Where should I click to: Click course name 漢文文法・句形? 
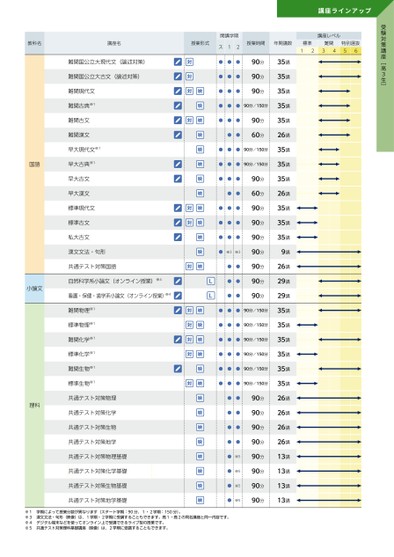[x=87, y=252]
